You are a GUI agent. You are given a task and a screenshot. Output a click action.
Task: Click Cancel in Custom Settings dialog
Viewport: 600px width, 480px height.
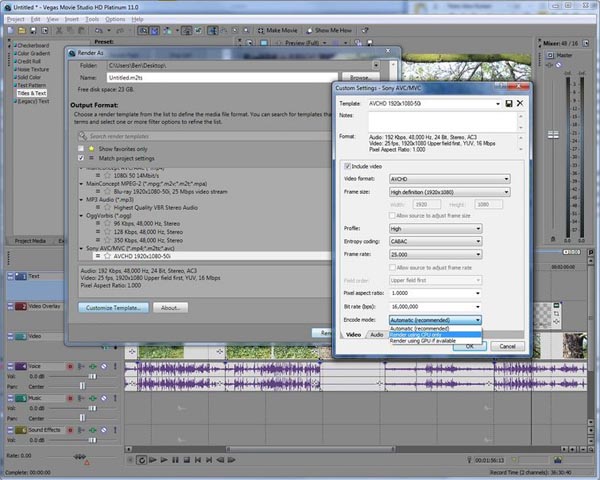click(x=507, y=346)
